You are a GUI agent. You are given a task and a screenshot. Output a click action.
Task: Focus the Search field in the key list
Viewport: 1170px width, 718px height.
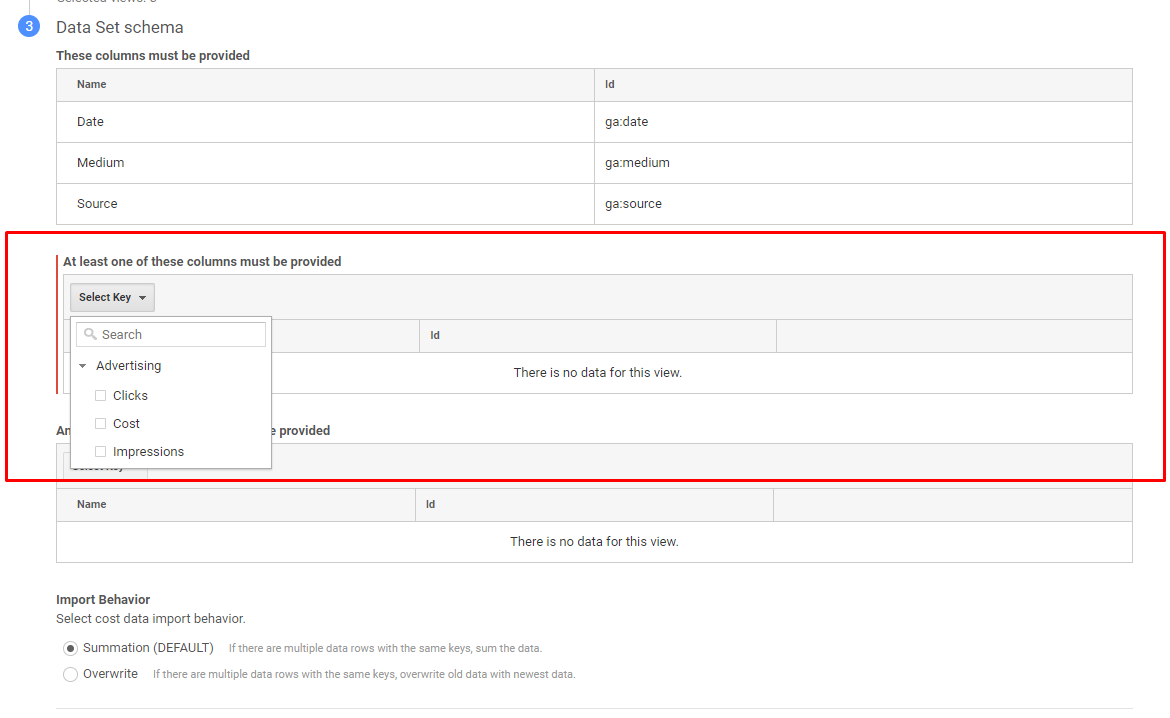[x=180, y=335]
